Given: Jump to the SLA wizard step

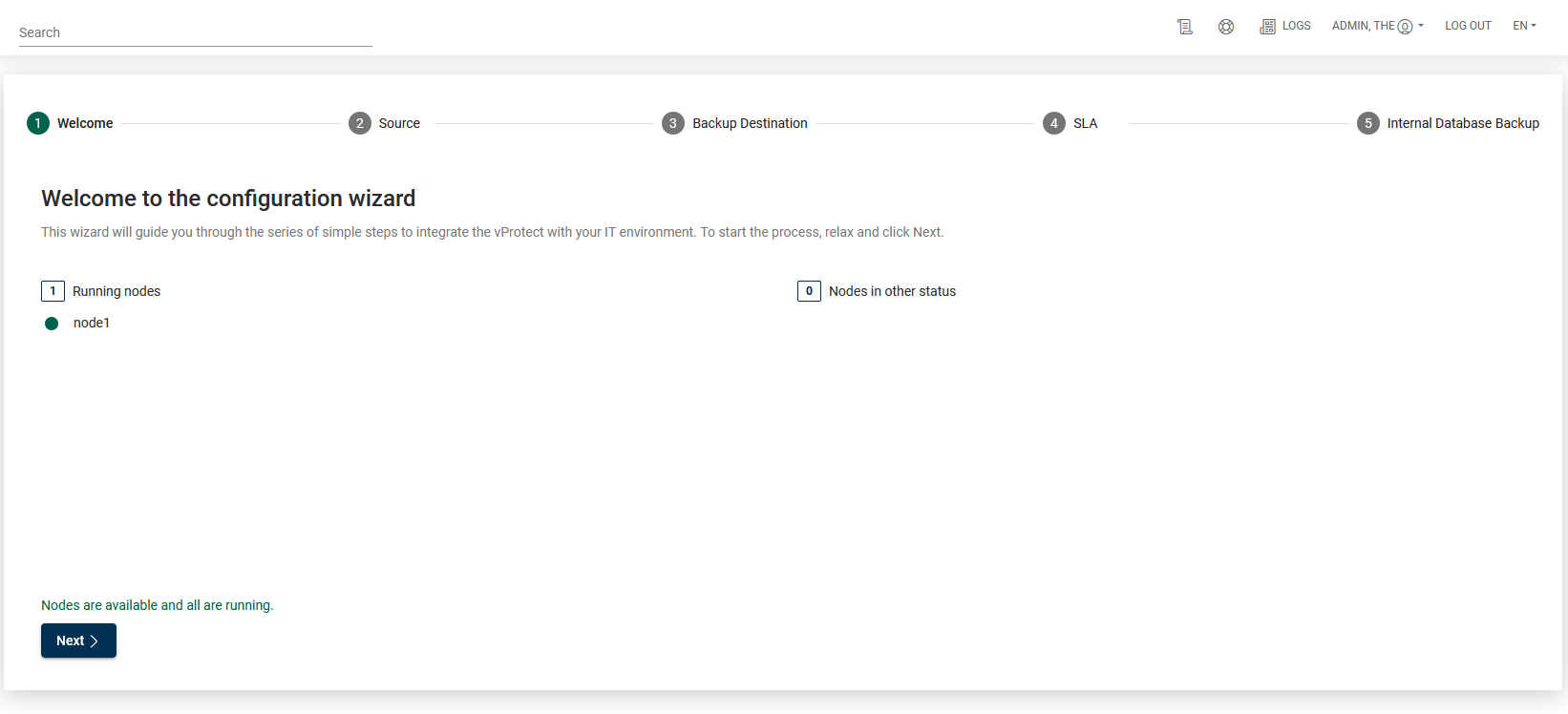Looking at the screenshot, I should [1085, 123].
